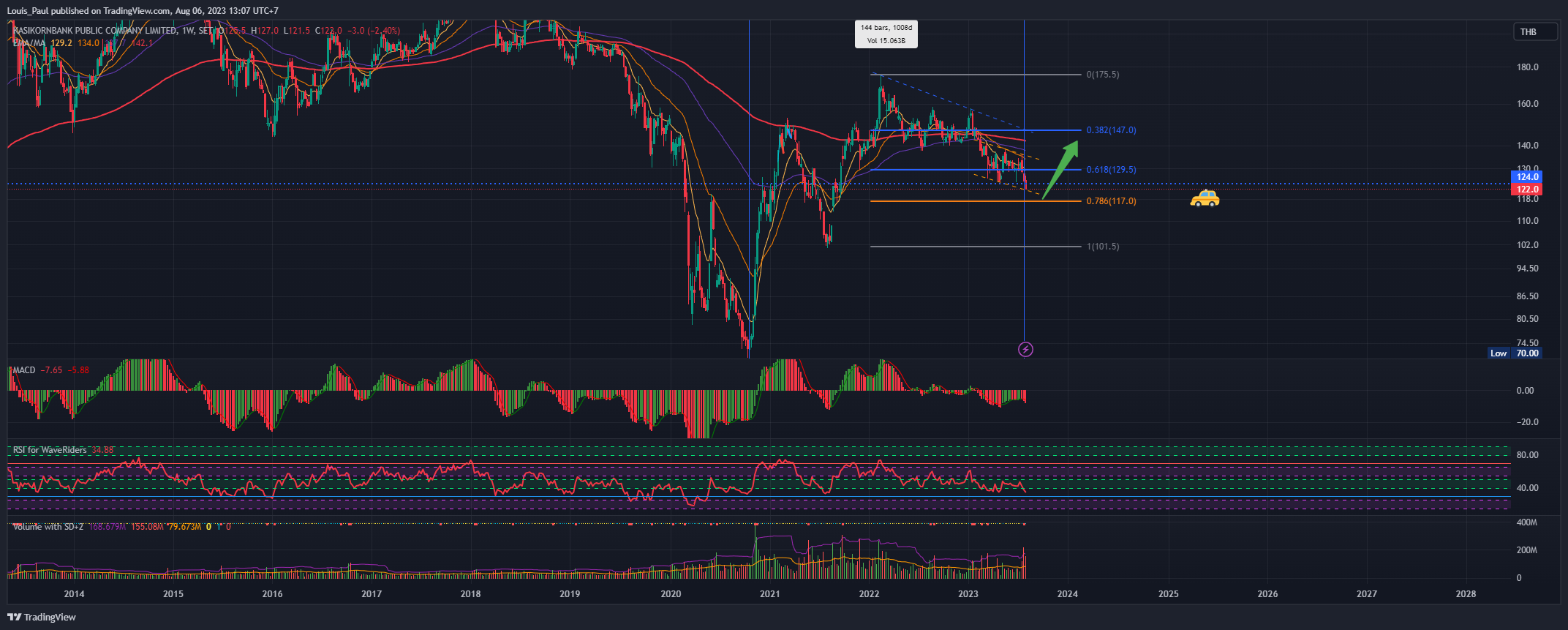1568x630 pixels.
Task: Select the 102.0 value on the price axis
Action: point(1527,245)
